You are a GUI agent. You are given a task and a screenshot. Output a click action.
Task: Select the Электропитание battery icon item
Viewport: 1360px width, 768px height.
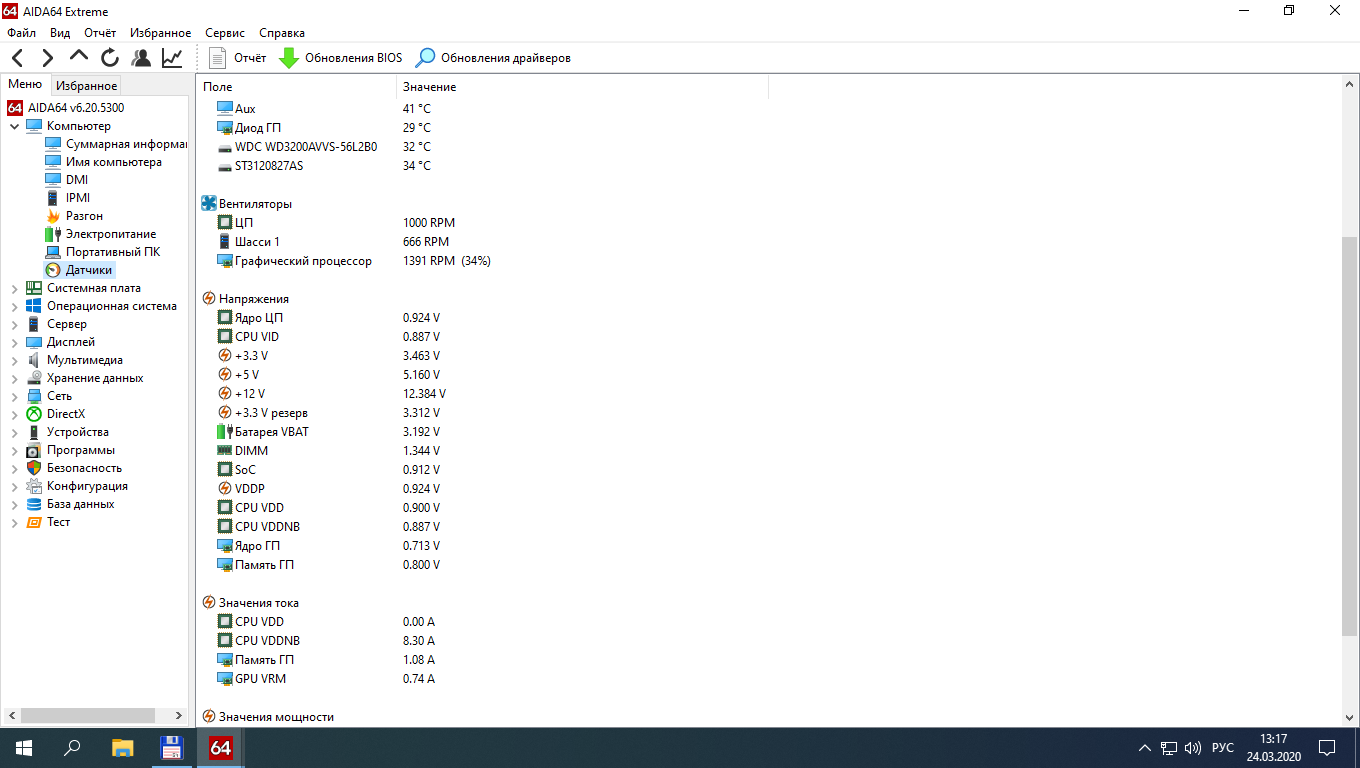[100, 234]
